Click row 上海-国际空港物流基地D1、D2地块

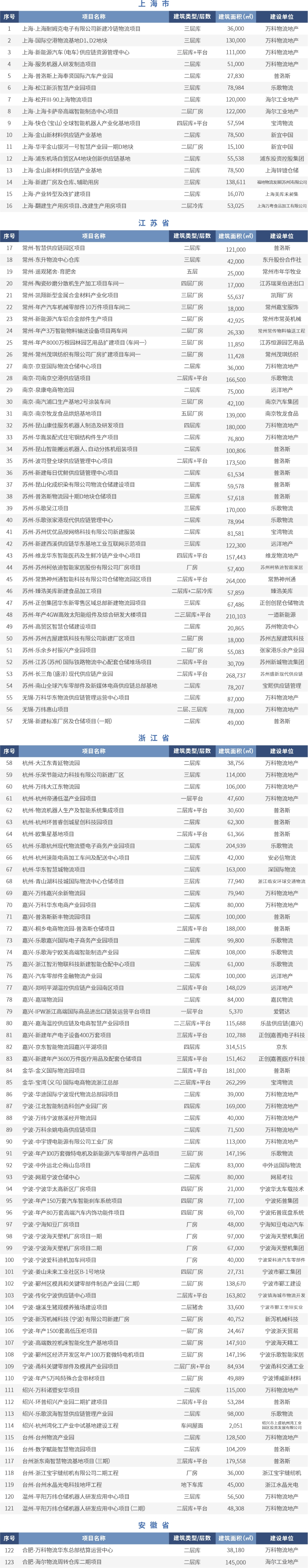tap(154, 41)
